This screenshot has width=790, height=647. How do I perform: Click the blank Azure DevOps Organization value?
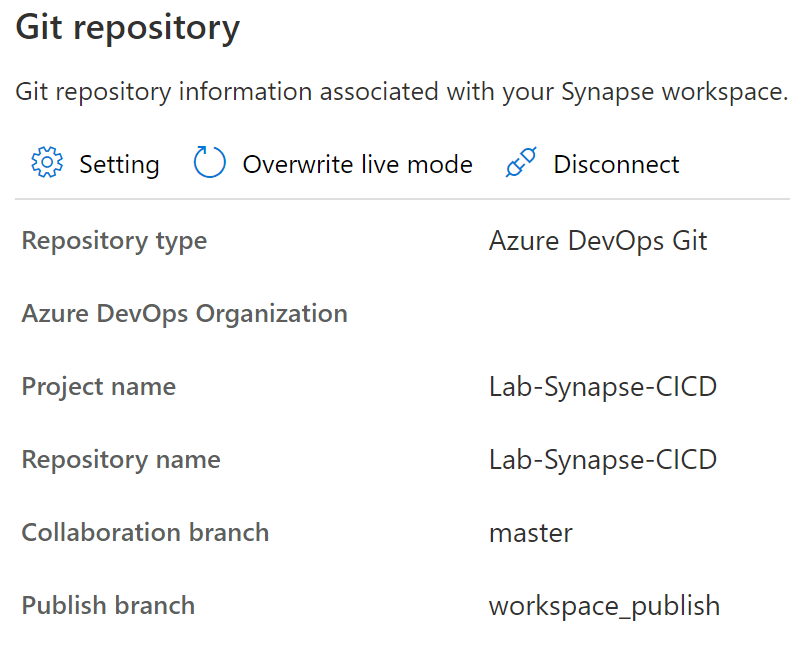598,314
